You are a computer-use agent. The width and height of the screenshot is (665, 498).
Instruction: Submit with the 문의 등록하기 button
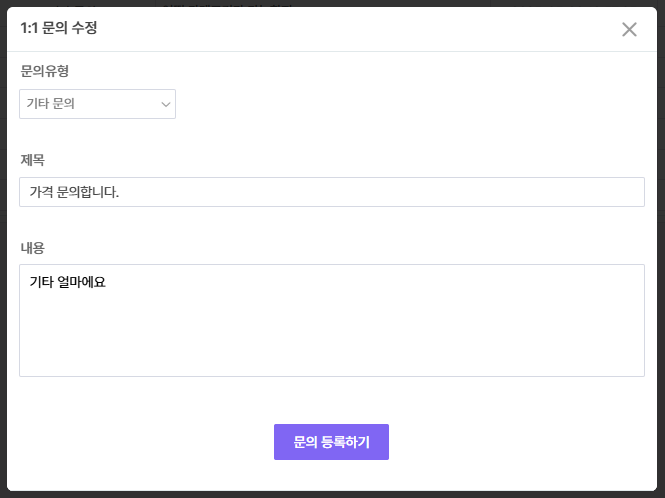coord(331,442)
